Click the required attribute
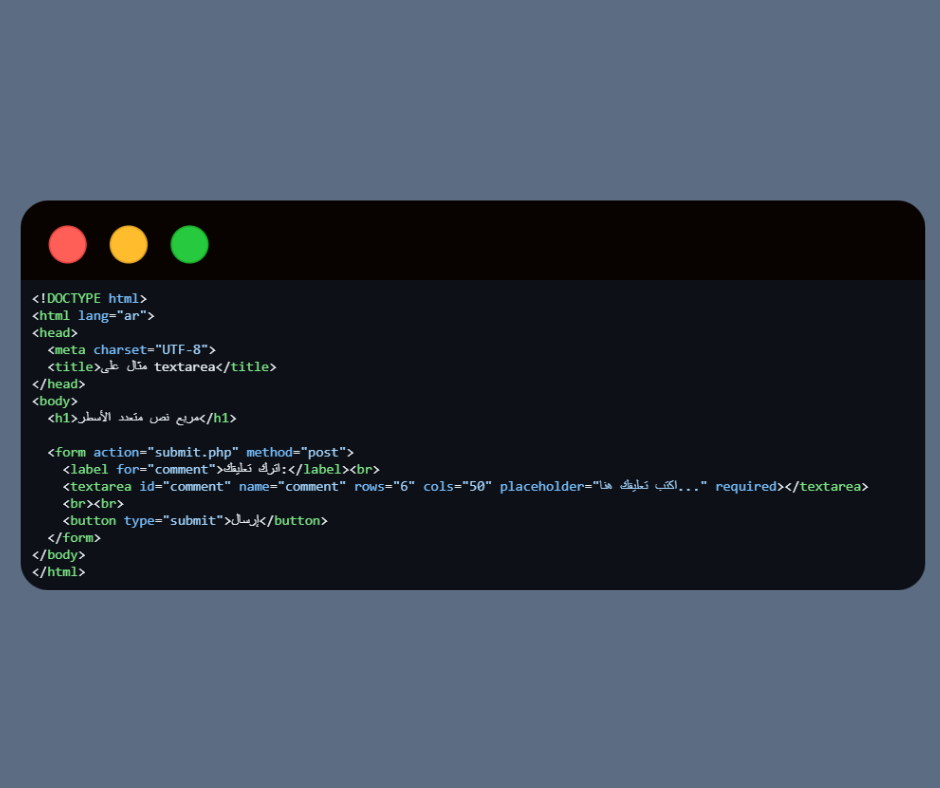 click(746, 486)
